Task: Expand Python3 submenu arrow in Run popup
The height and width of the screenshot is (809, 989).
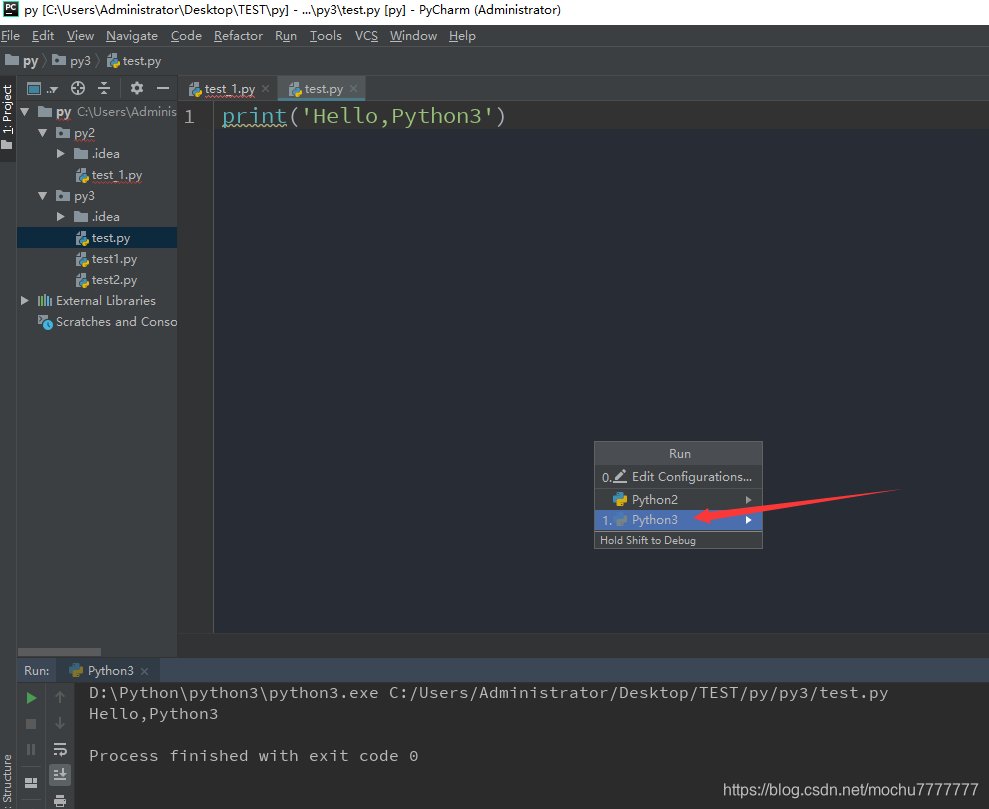Action: [749, 520]
